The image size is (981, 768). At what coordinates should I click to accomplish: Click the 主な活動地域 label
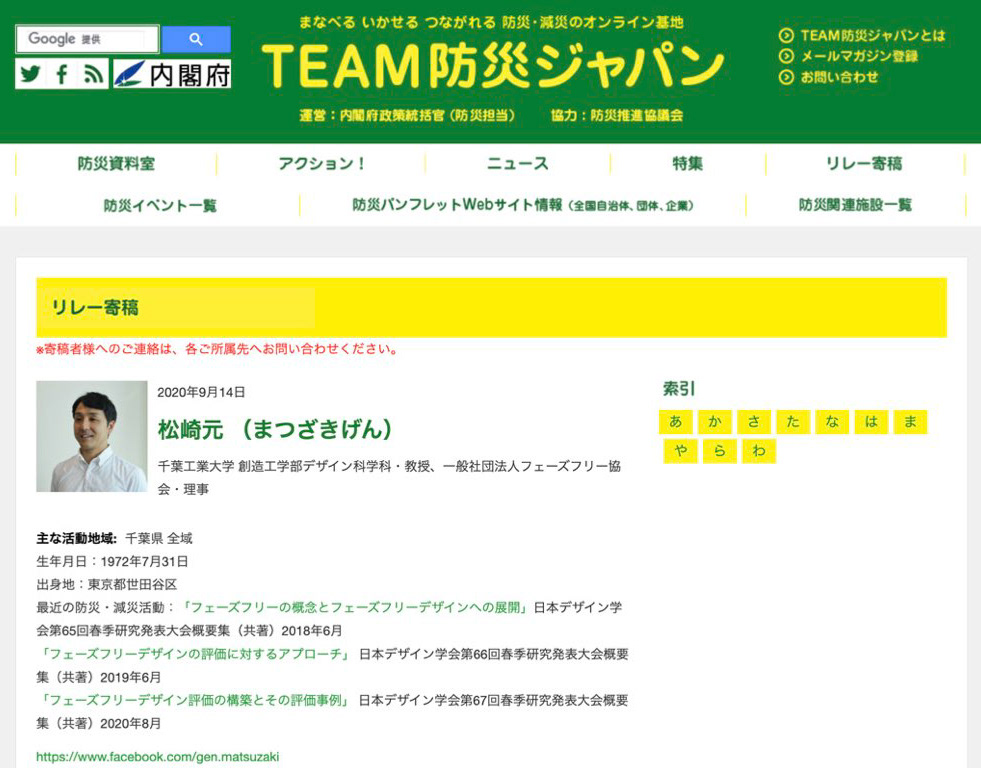(x=76, y=538)
